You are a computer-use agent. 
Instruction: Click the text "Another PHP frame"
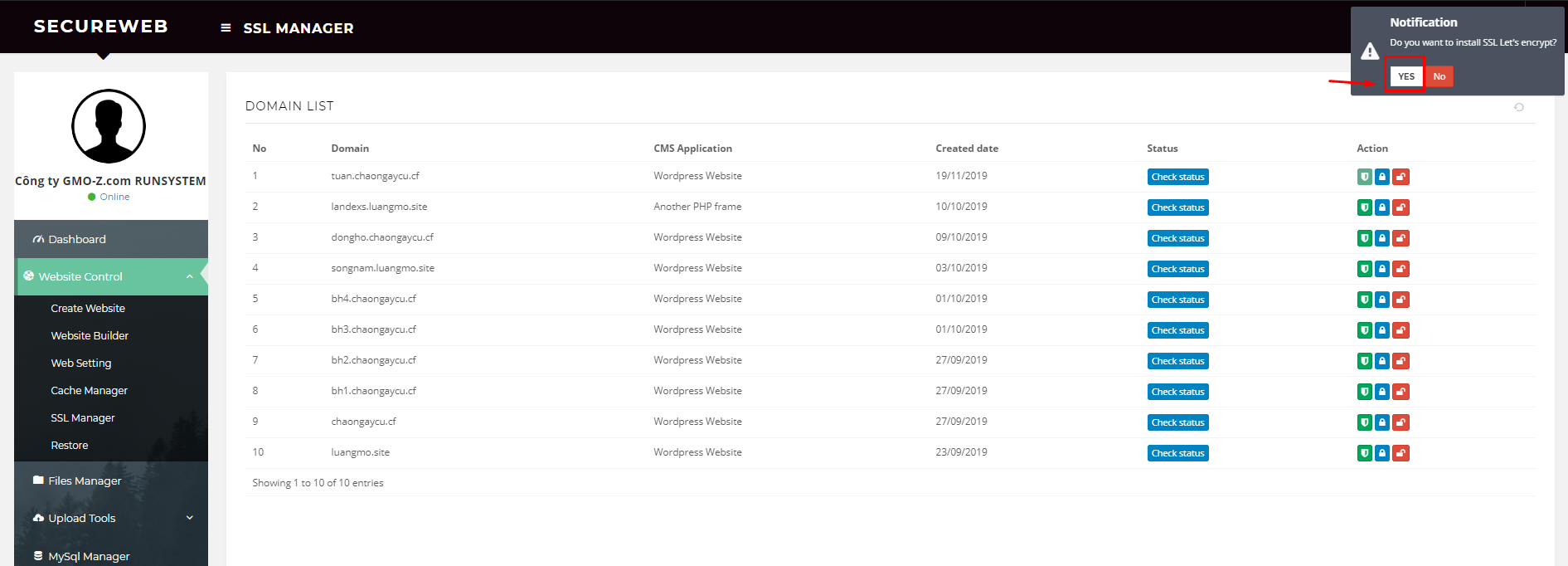point(697,207)
